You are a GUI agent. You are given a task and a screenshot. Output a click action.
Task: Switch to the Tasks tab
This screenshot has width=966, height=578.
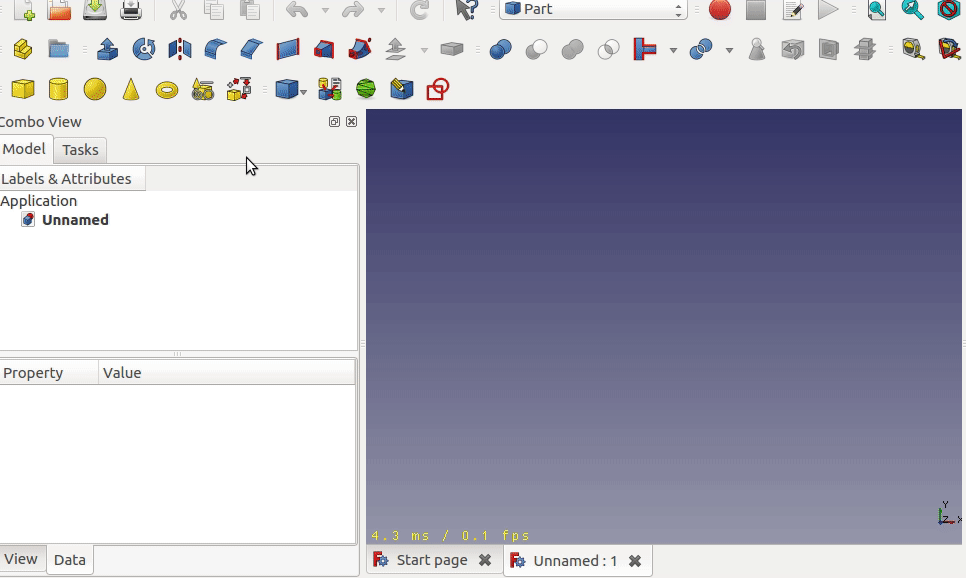click(80, 150)
